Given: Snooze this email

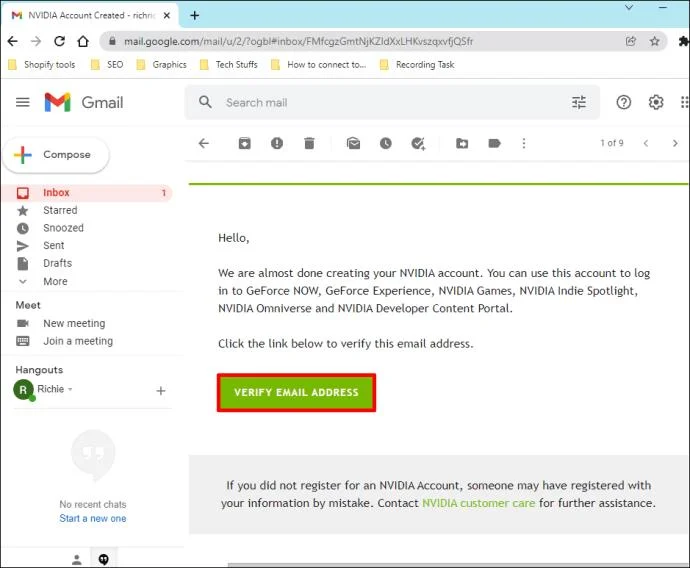Looking at the screenshot, I should click(385, 143).
